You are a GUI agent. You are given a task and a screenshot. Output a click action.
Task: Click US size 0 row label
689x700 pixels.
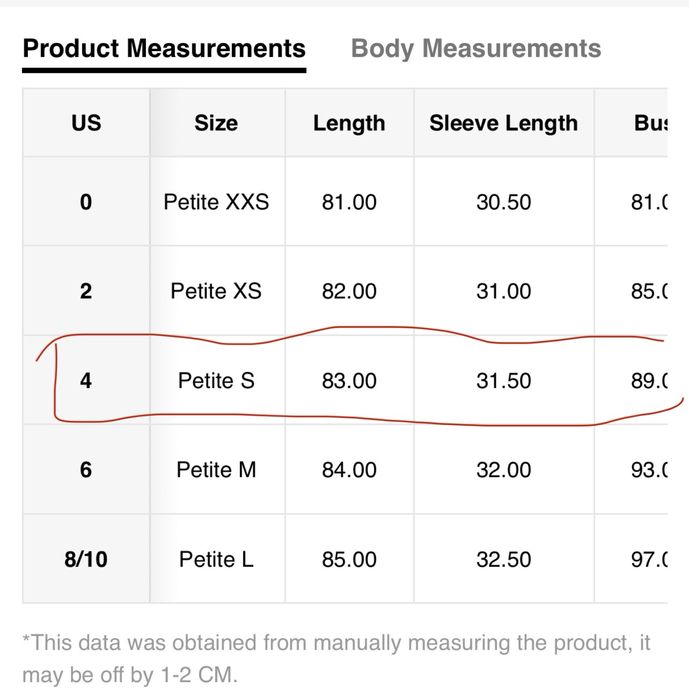coord(86,202)
